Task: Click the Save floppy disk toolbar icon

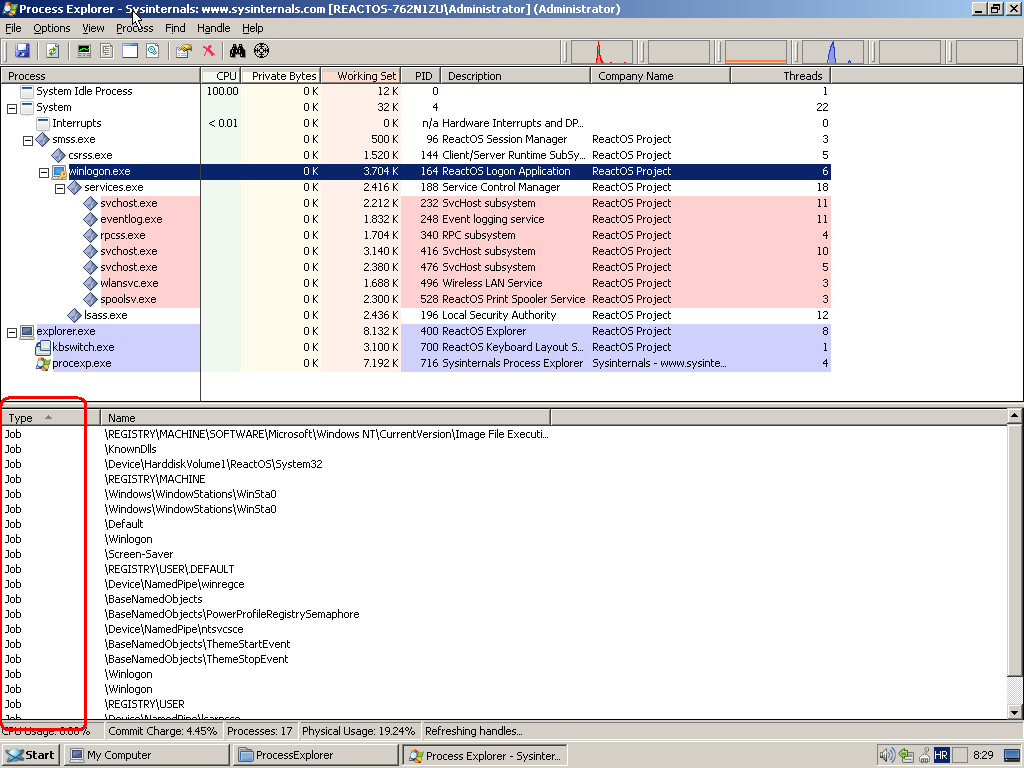Action: [22, 51]
